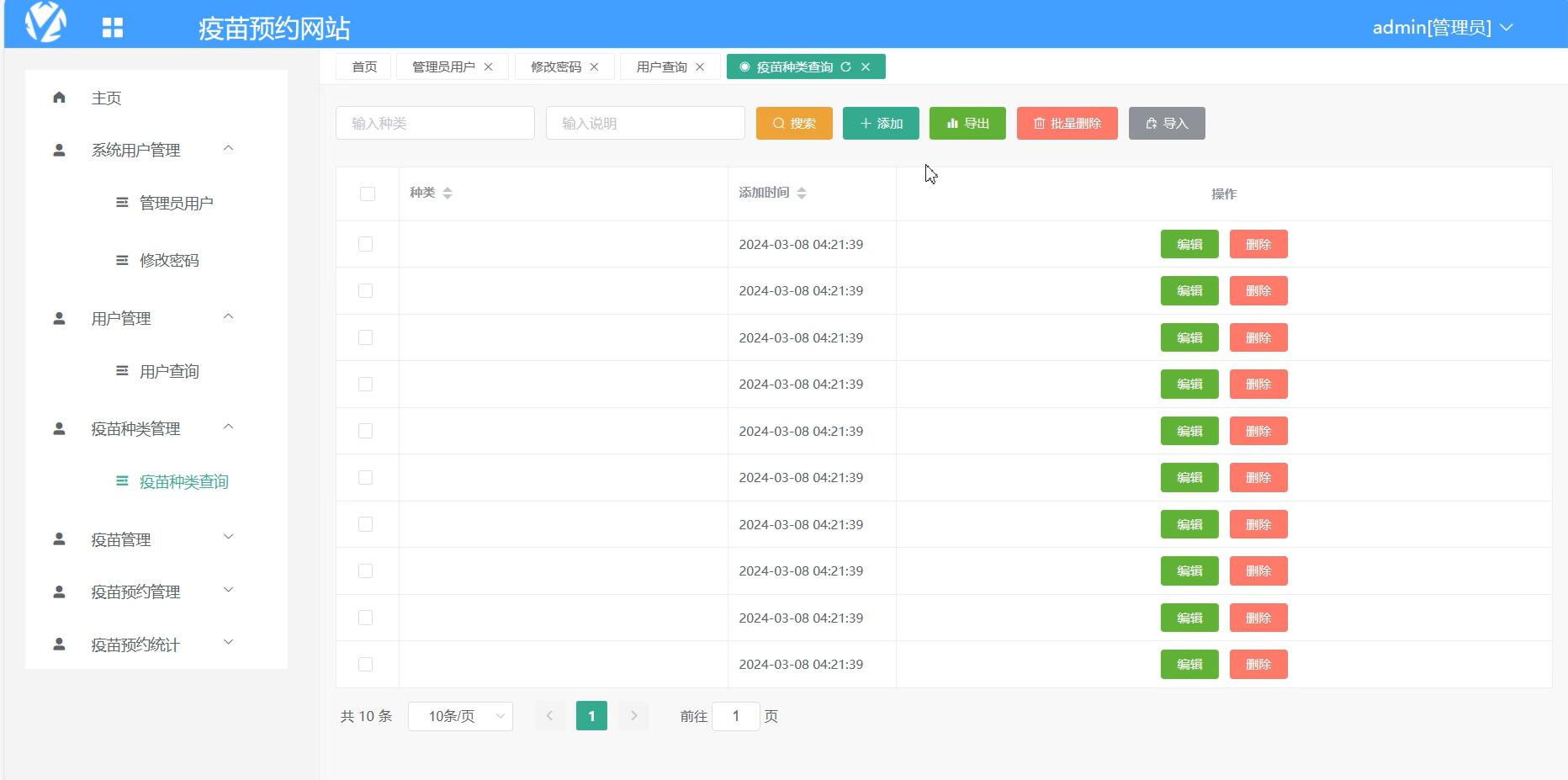Check the sixth table row checkbox
Screen dimensions: 1568x780
(365, 477)
